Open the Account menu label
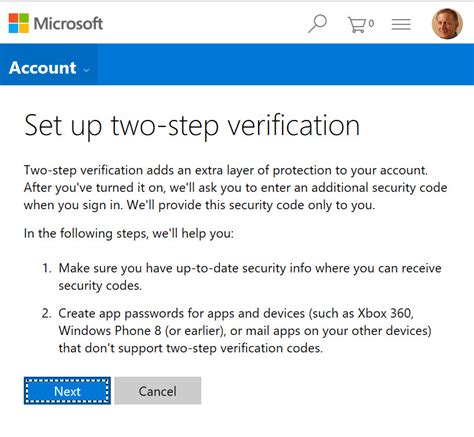Image resolution: width=474 pixels, height=437 pixels. (43, 68)
